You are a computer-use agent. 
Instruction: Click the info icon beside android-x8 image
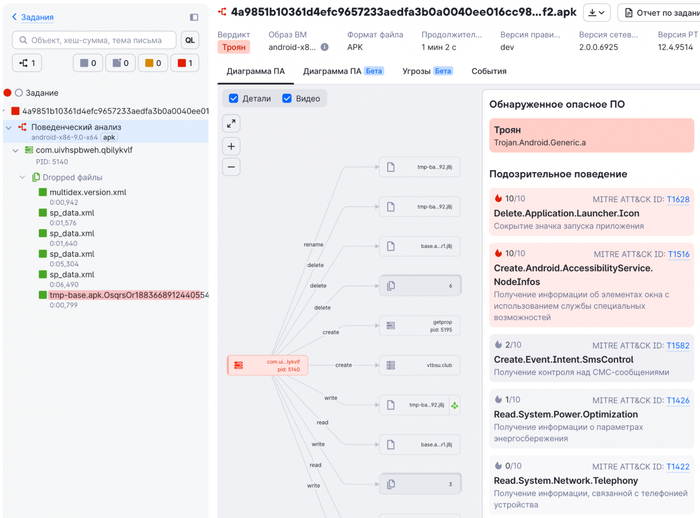coord(325,47)
